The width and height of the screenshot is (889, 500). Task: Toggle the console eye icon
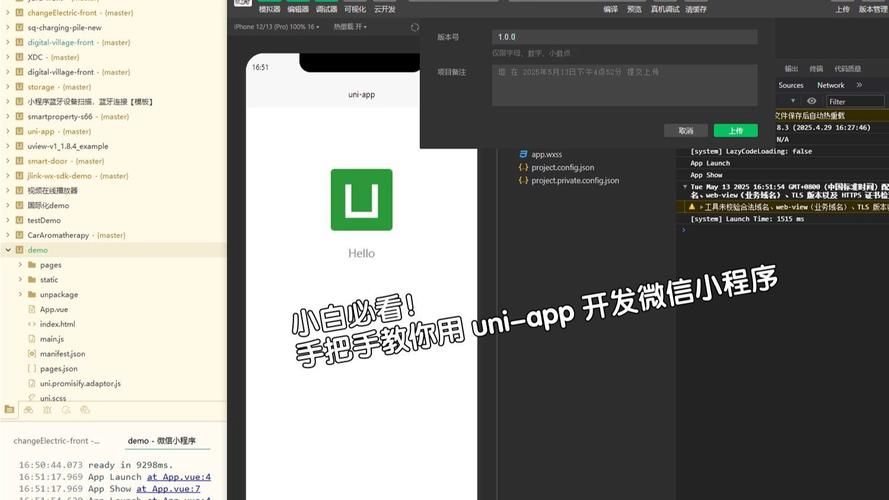point(812,101)
